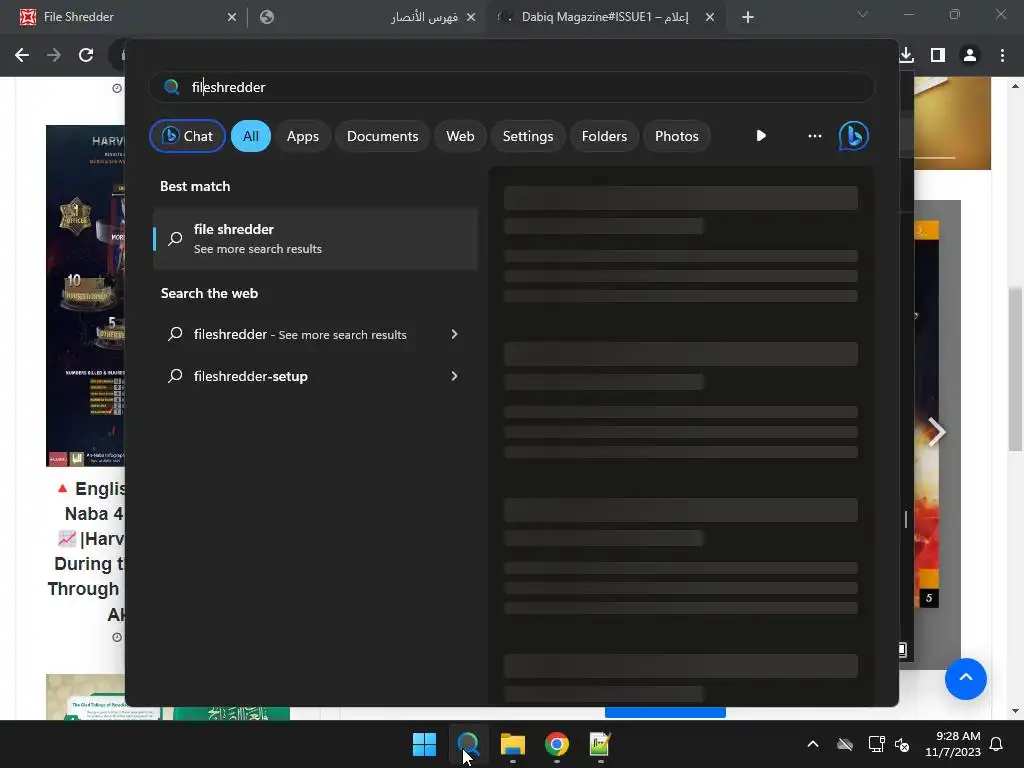1024x768 pixels.
Task: Open the Harvest infographic thumbnail on the page
Action: pos(85,295)
